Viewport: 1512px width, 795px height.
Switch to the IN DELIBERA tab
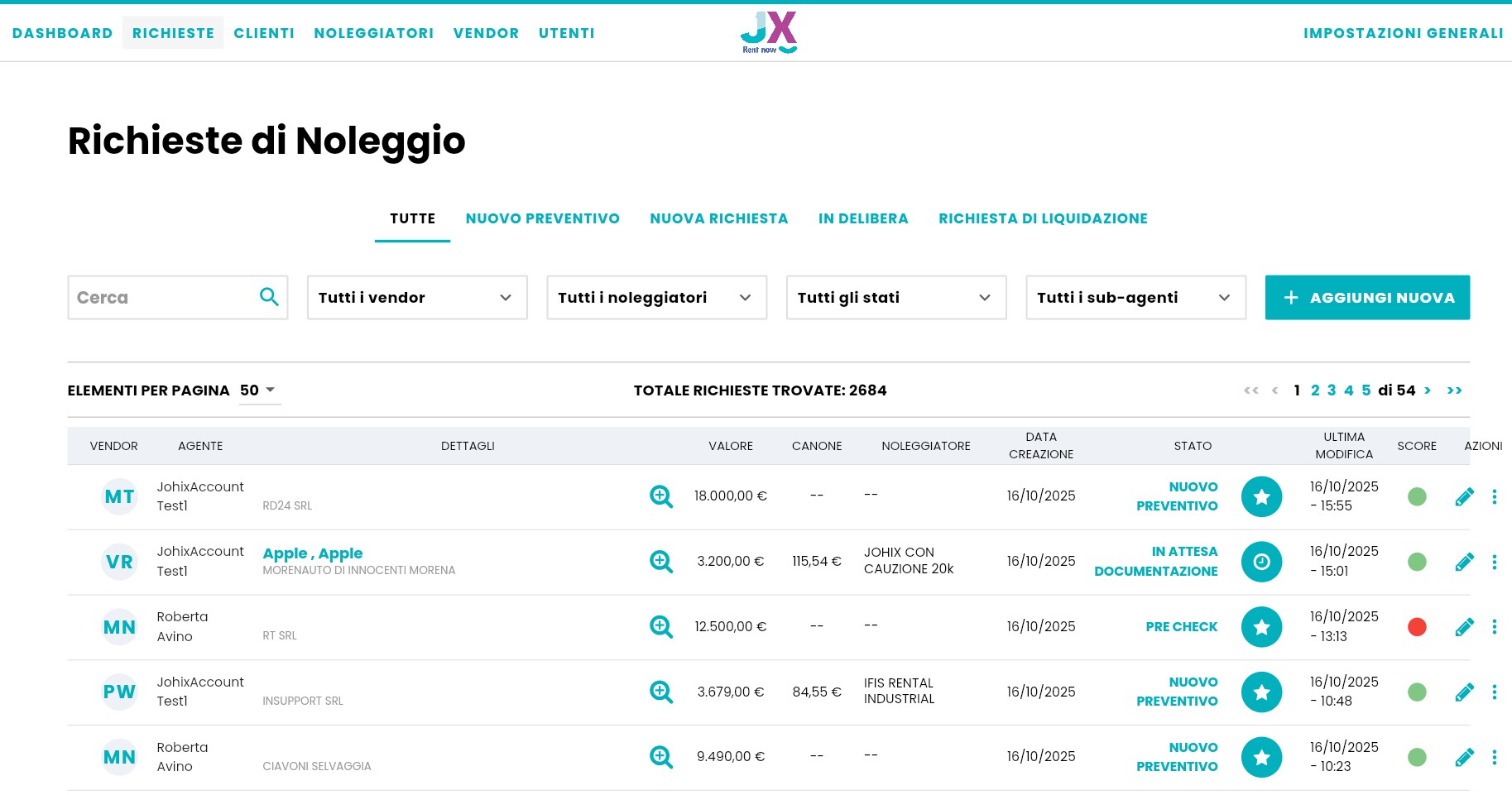(x=863, y=218)
